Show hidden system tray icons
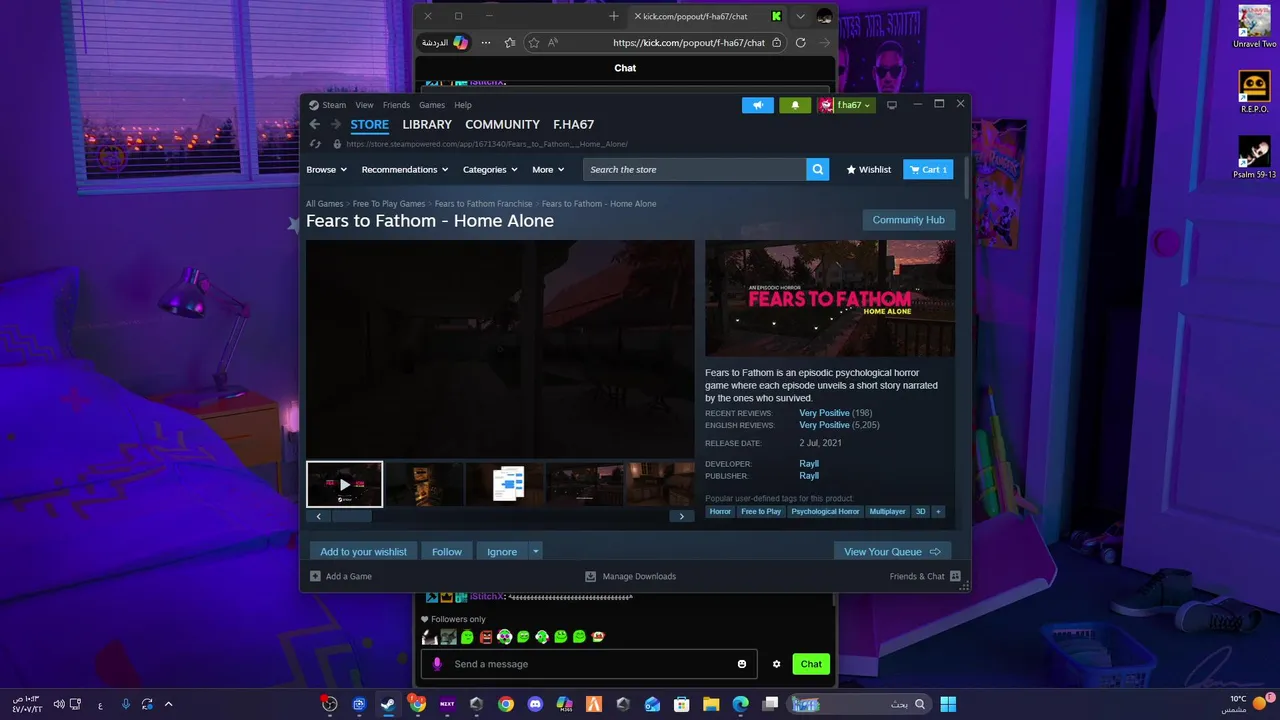This screenshot has width=1280, height=720. pyautogui.click(x=168, y=704)
